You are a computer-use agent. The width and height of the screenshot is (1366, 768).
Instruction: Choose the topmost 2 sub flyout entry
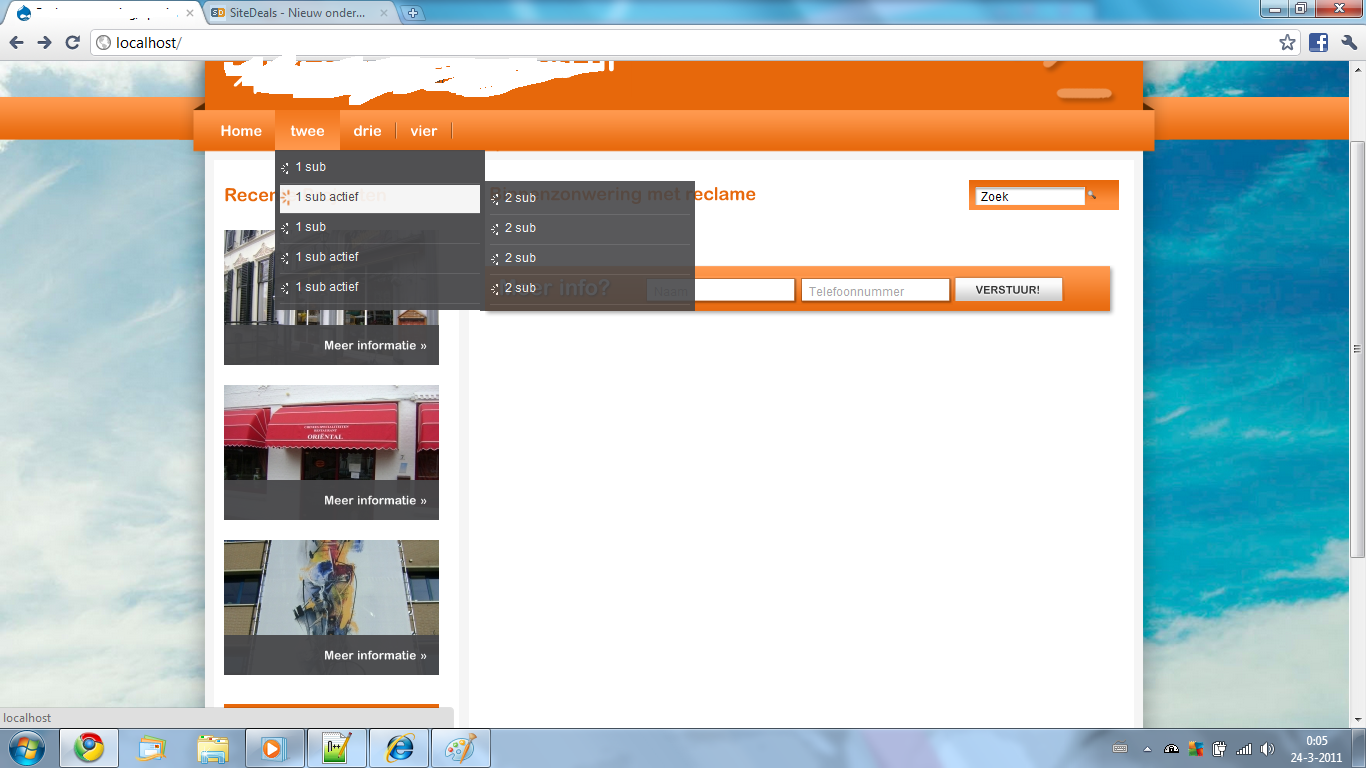tap(590, 198)
